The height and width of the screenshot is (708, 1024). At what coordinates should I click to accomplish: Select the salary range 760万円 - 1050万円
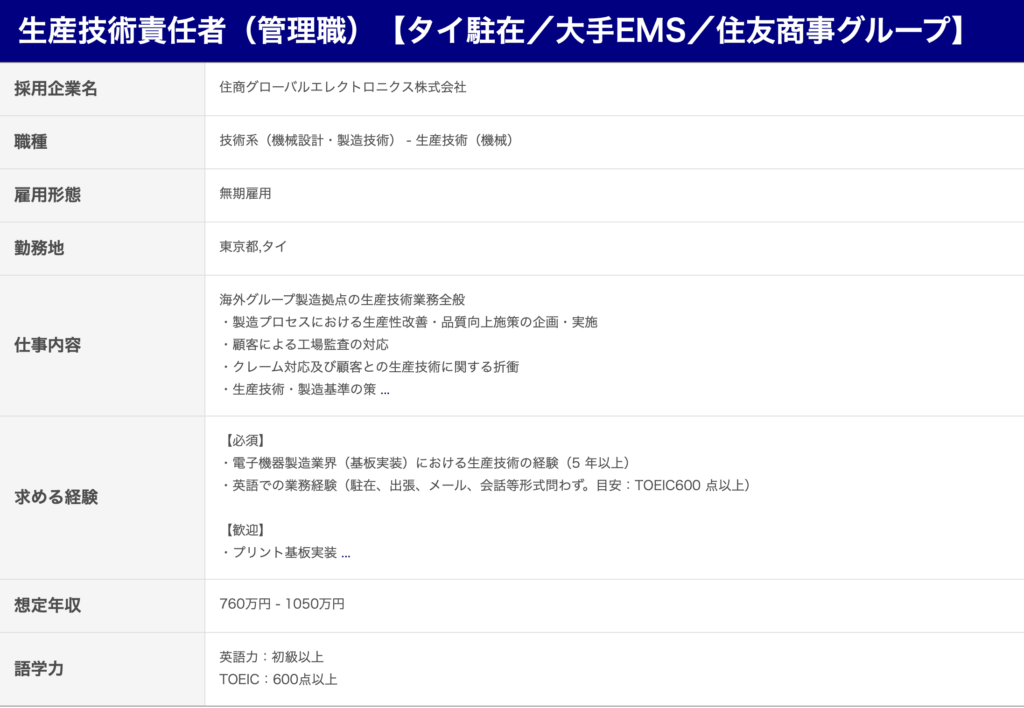pyautogui.click(x=282, y=604)
